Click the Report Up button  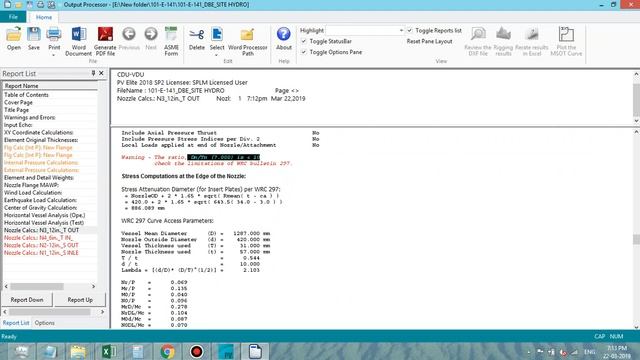pyautogui.click(x=80, y=300)
